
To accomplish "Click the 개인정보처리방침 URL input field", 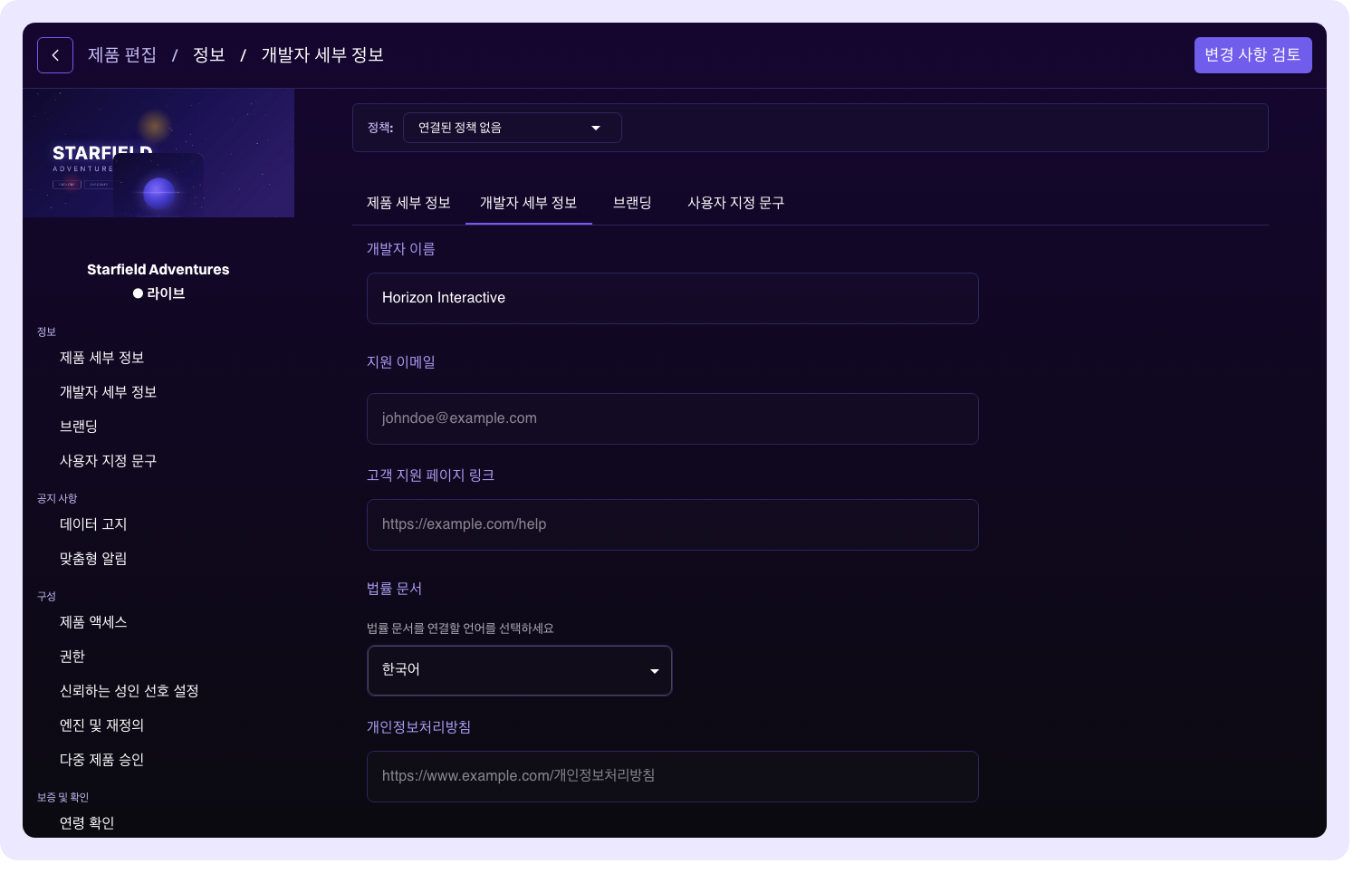I will 673,776.
